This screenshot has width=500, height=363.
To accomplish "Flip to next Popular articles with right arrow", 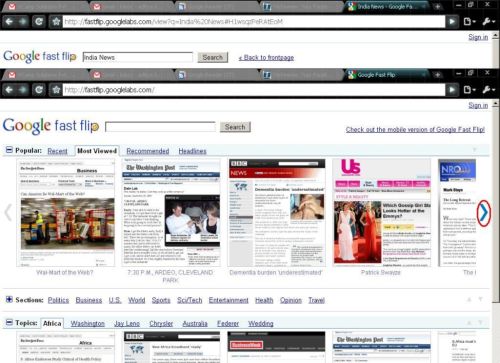I will tap(484, 213).
